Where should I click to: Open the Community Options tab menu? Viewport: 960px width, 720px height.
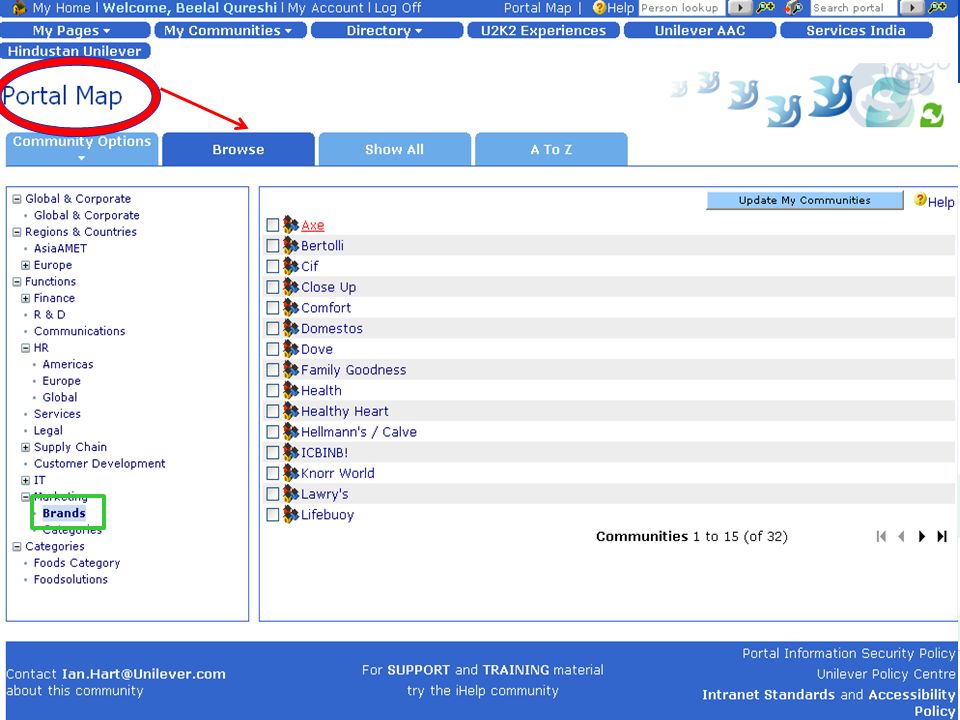click(x=82, y=149)
